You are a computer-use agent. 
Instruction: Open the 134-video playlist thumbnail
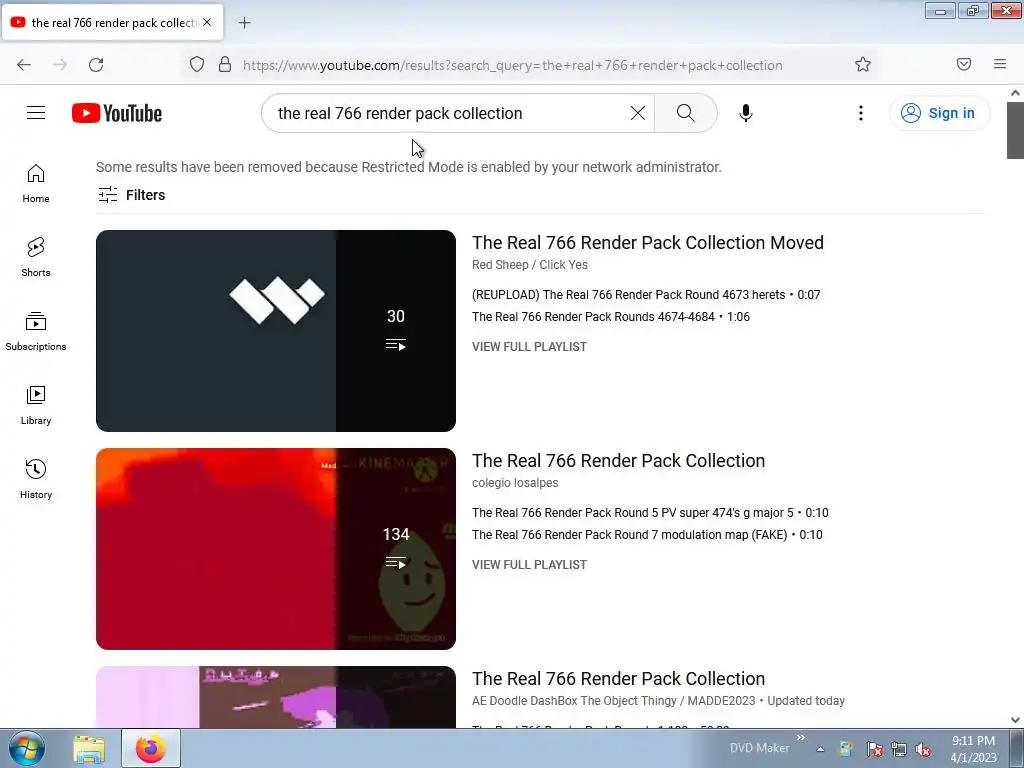point(276,549)
